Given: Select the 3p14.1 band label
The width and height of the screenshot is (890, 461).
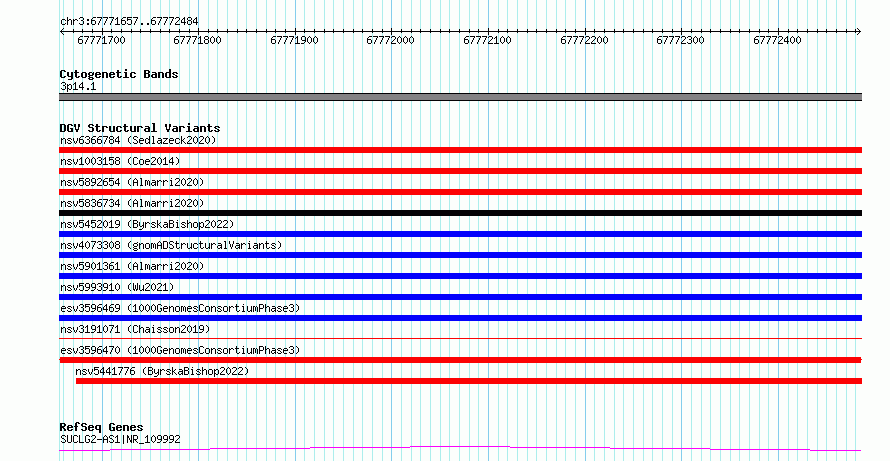Looking at the screenshot, I should 78,87.
